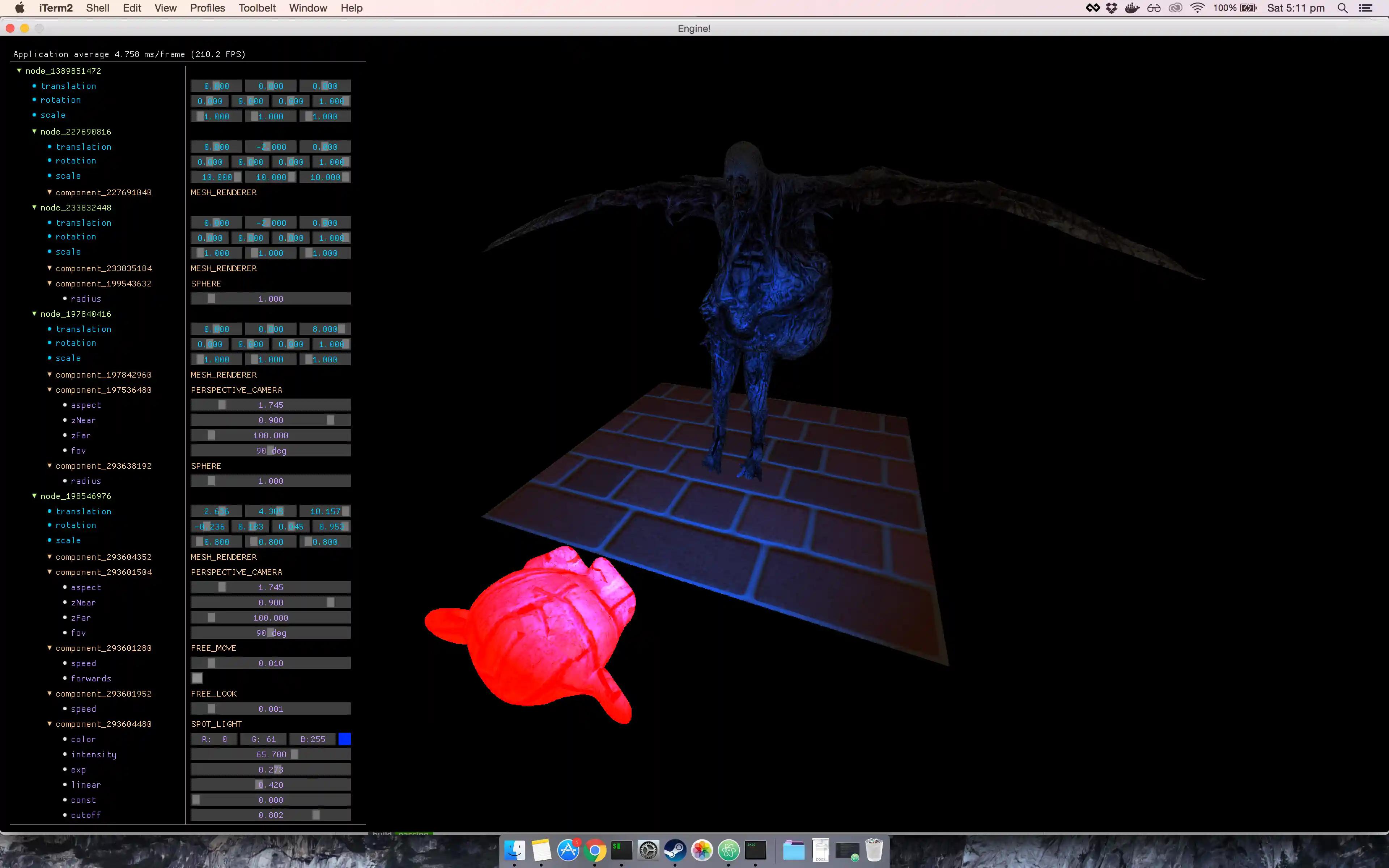Open the Profiles menu
This screenshot has height=868, width=1389.
(207, 8)
